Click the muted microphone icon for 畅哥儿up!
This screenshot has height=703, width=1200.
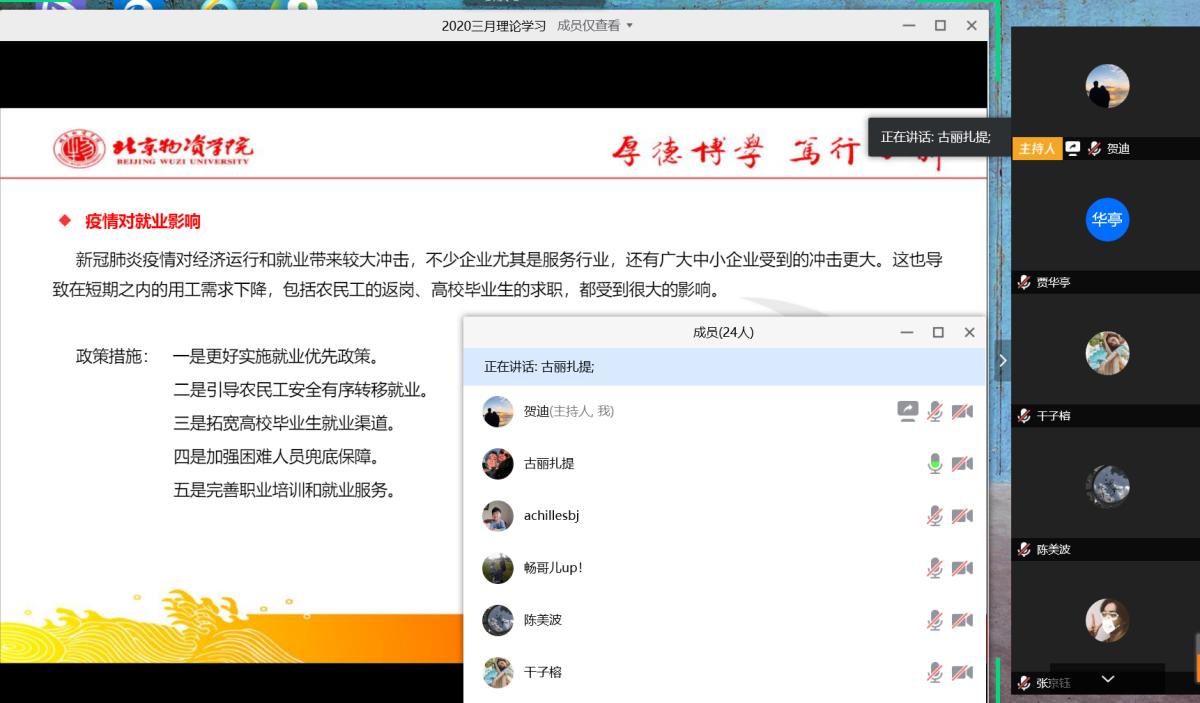pos(935,568)
